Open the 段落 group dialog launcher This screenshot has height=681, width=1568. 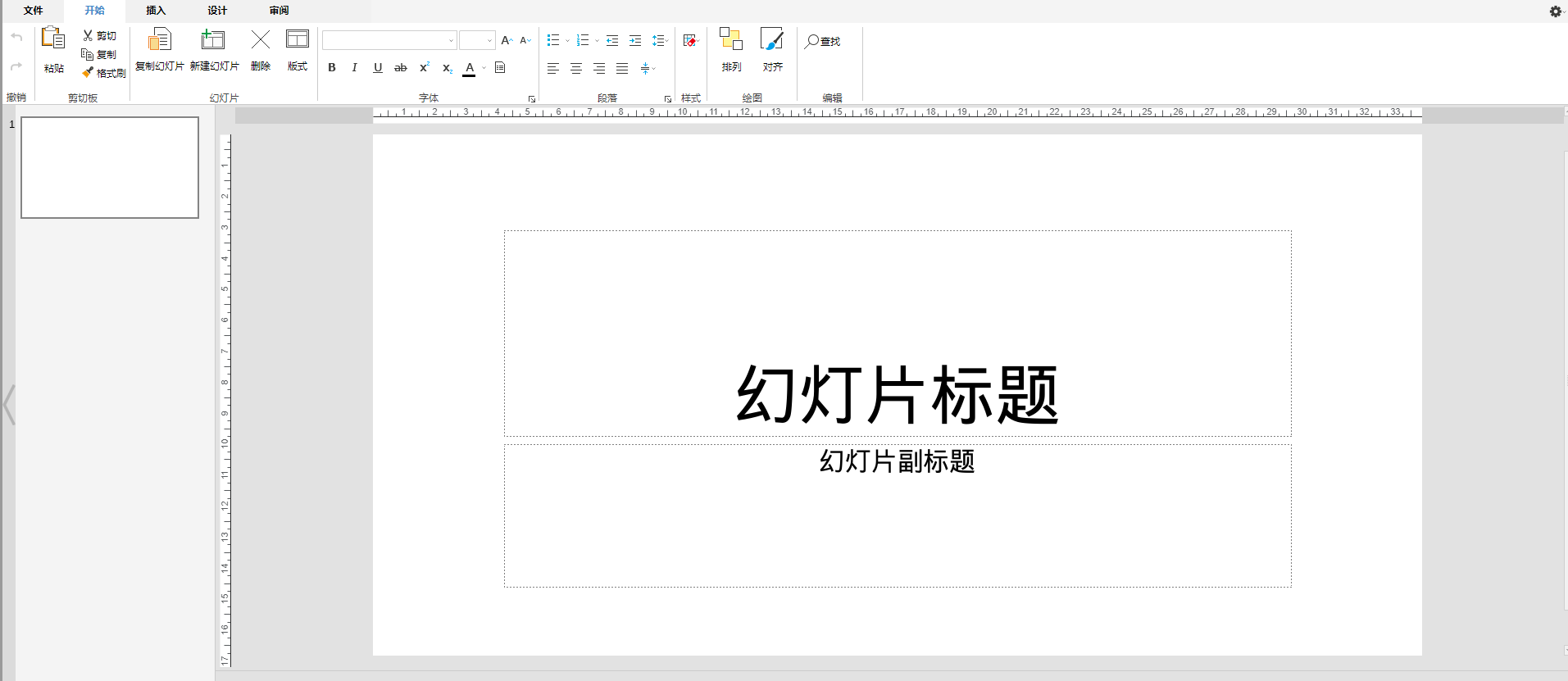(x=668, y=99)
